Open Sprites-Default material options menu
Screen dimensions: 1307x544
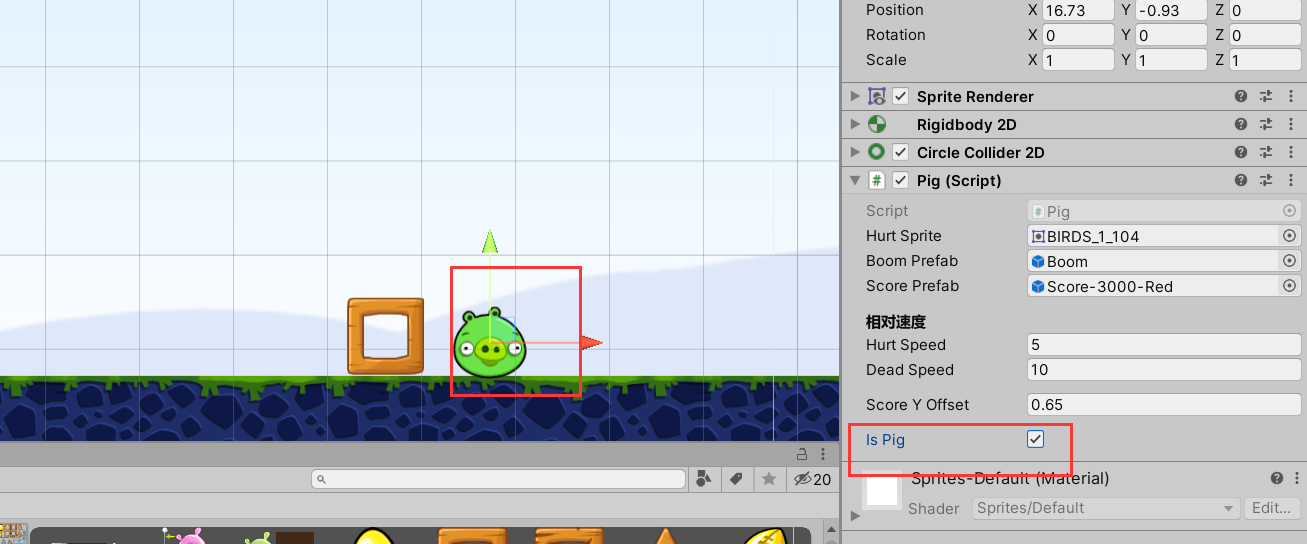[1296, 479]
